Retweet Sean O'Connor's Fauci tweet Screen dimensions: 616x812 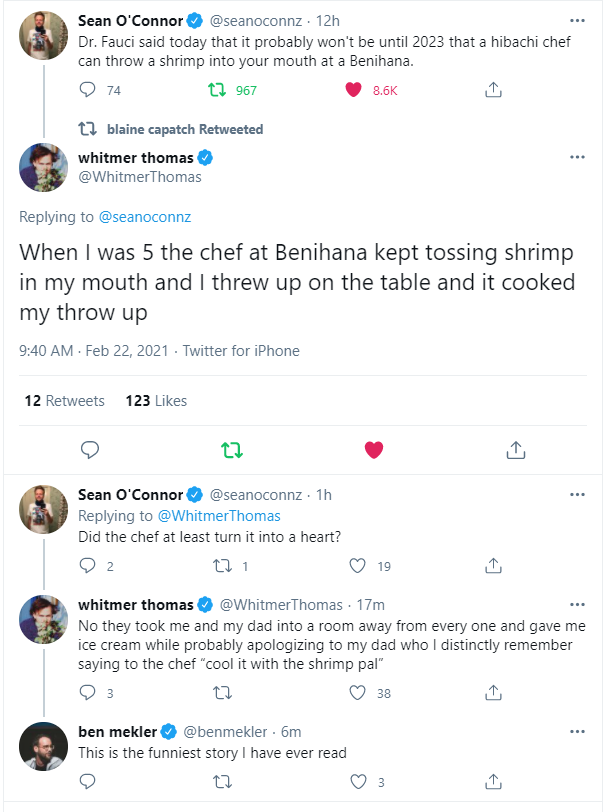click(214, 90)
